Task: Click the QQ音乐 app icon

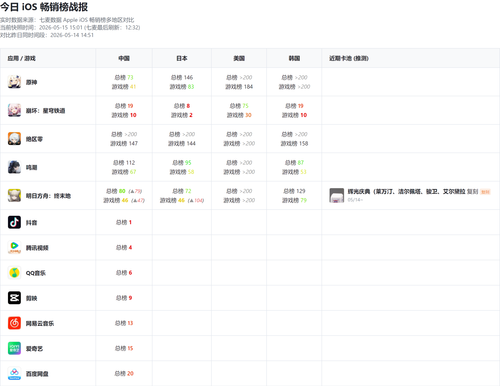Action: [14, 273]
